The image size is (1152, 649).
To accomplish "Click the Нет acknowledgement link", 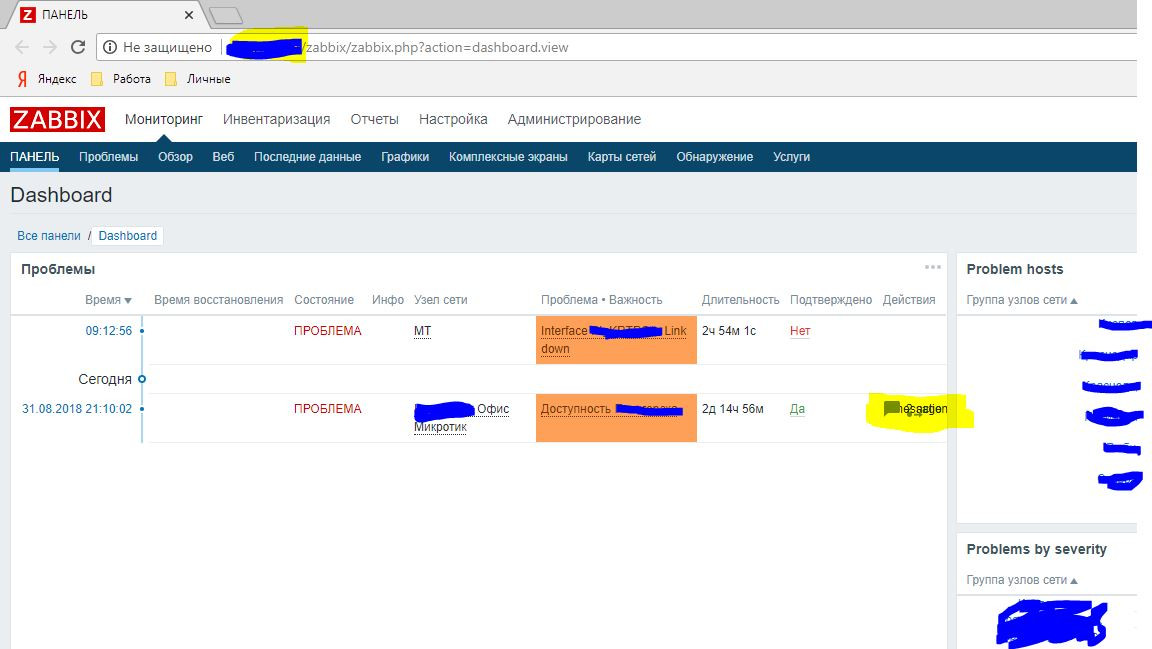I will [x=800, y=331].
